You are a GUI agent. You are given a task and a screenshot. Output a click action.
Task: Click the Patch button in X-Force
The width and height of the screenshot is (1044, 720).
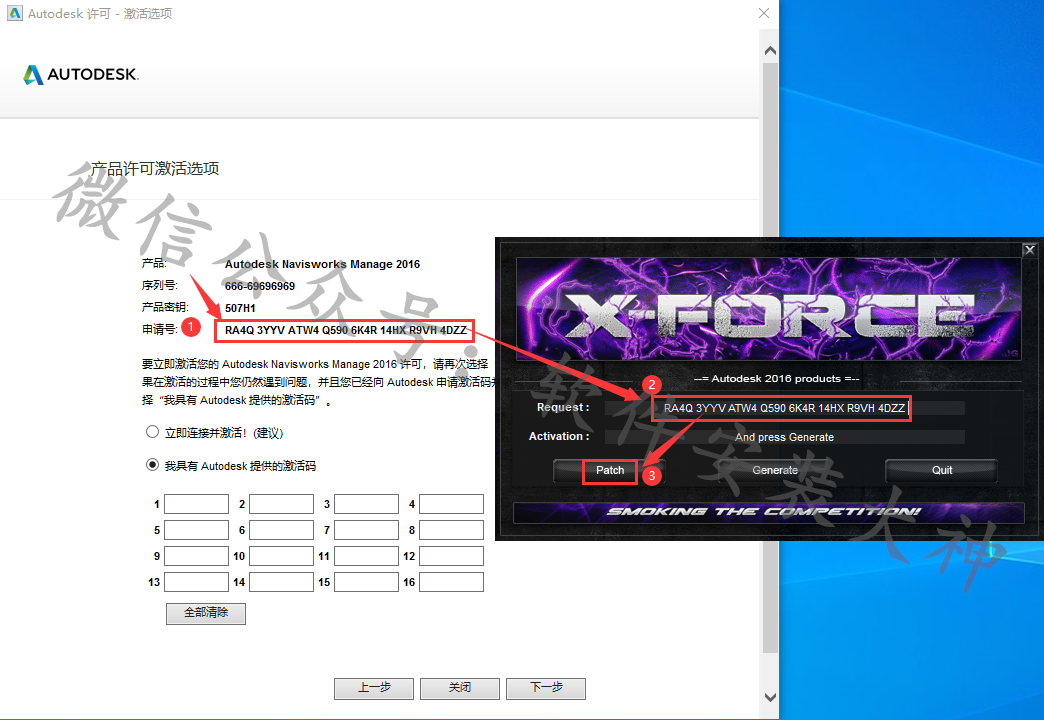pyautogui.click(x=610, y=470)
